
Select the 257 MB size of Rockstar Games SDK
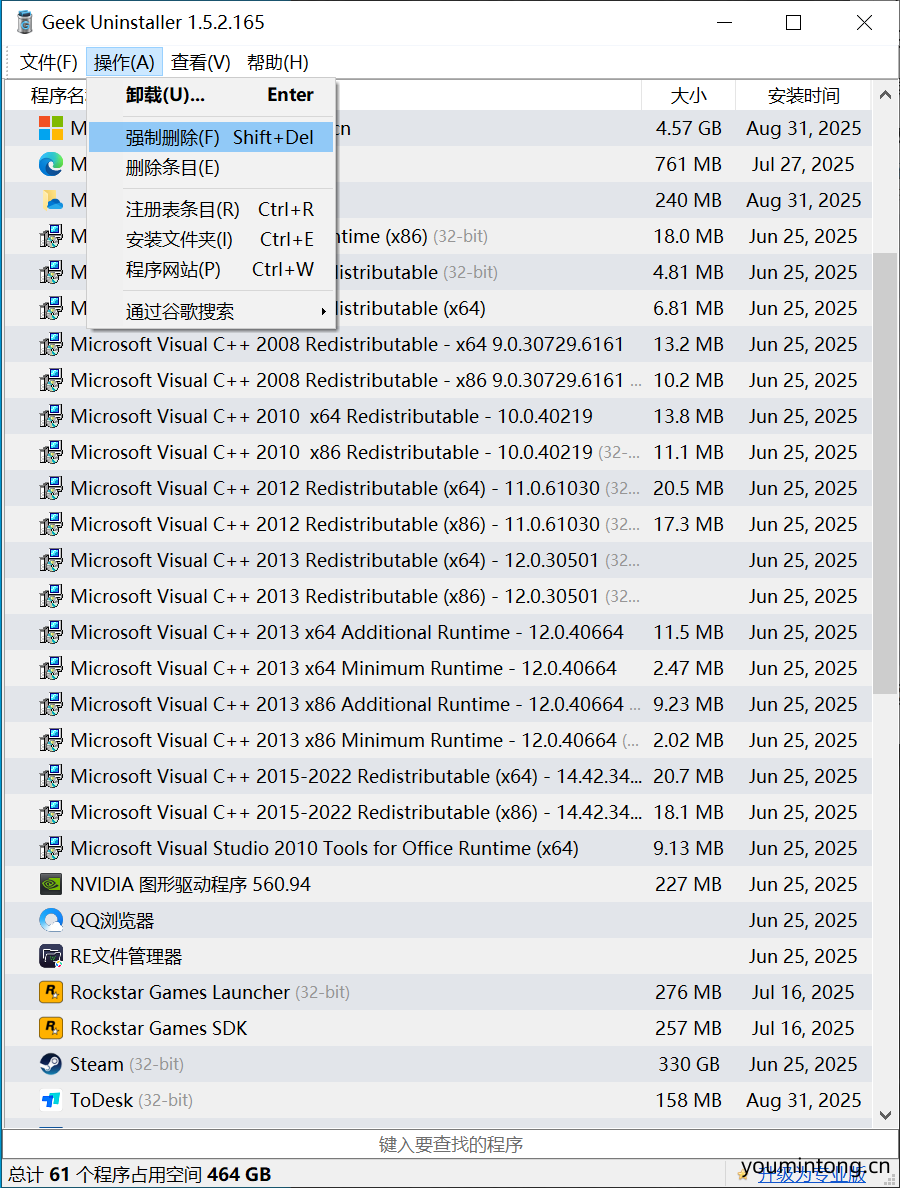pyautogui.click(x=689, y=1028)
